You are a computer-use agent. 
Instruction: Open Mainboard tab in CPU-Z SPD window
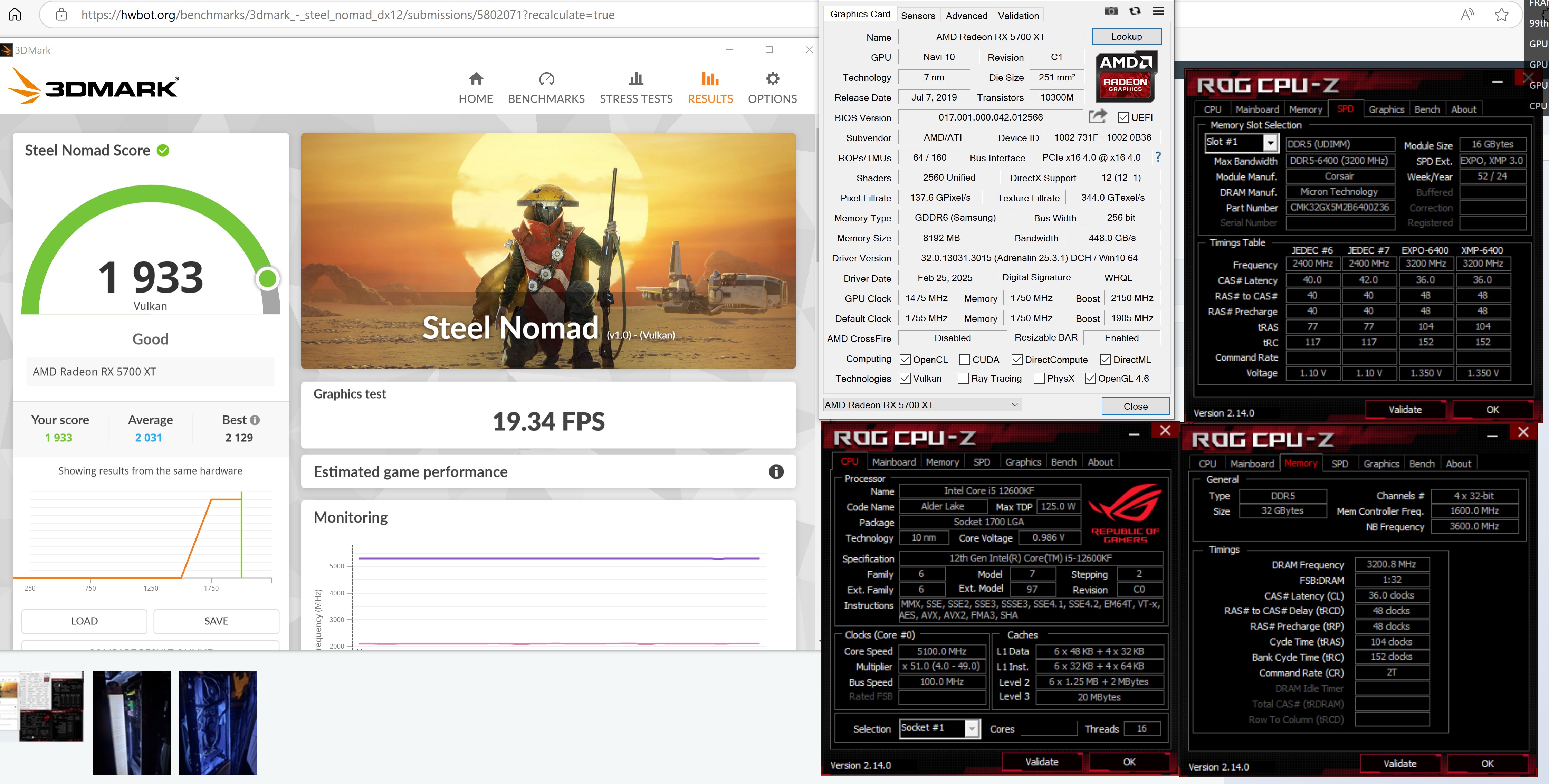click(1257, 109)
